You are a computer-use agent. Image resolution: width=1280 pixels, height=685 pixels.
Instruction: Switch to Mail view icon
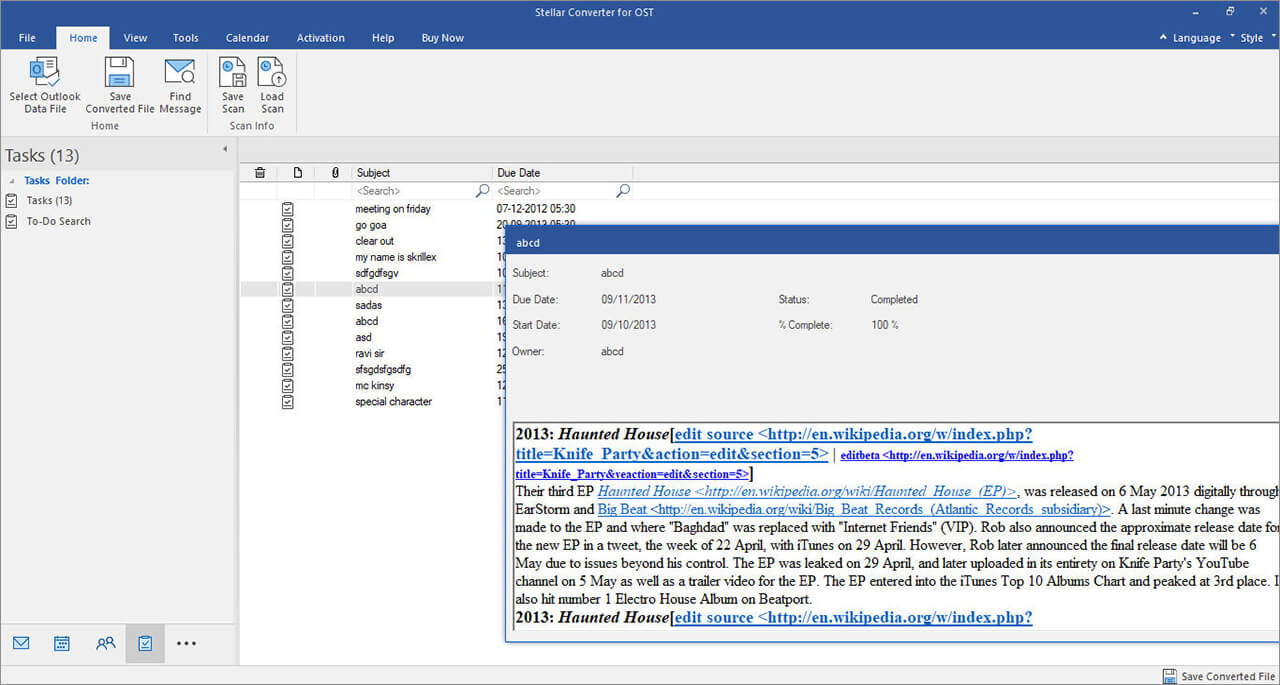(21, 643)
